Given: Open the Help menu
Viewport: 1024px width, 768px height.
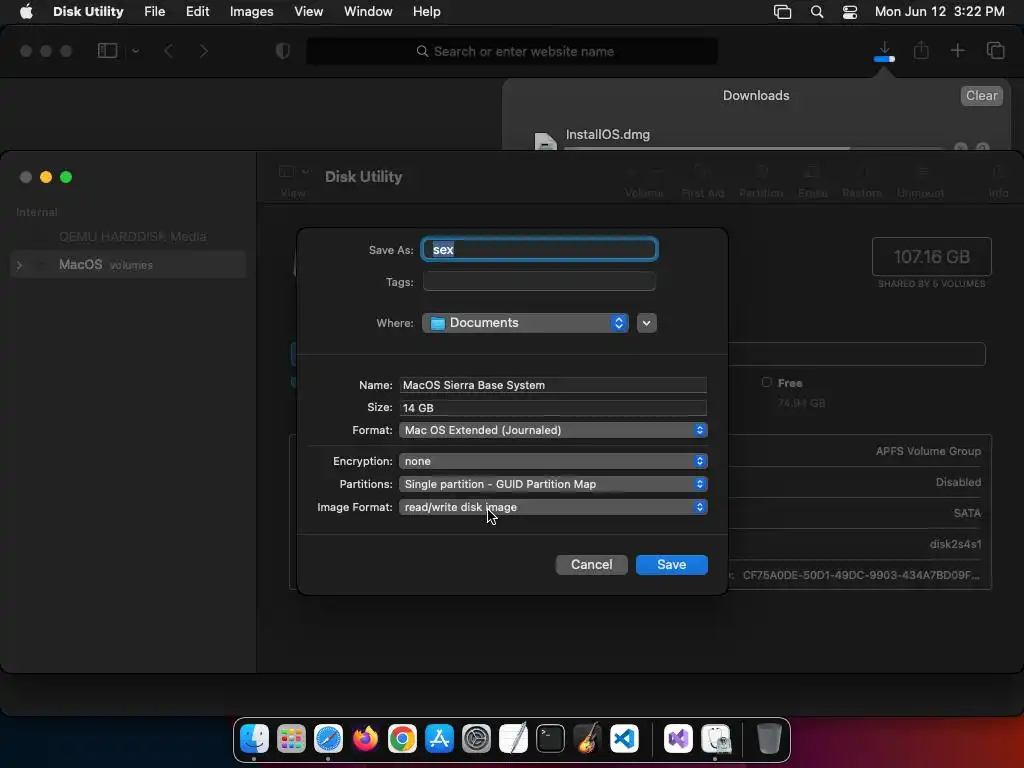Looking at the screenshot, I should (426, 11).
